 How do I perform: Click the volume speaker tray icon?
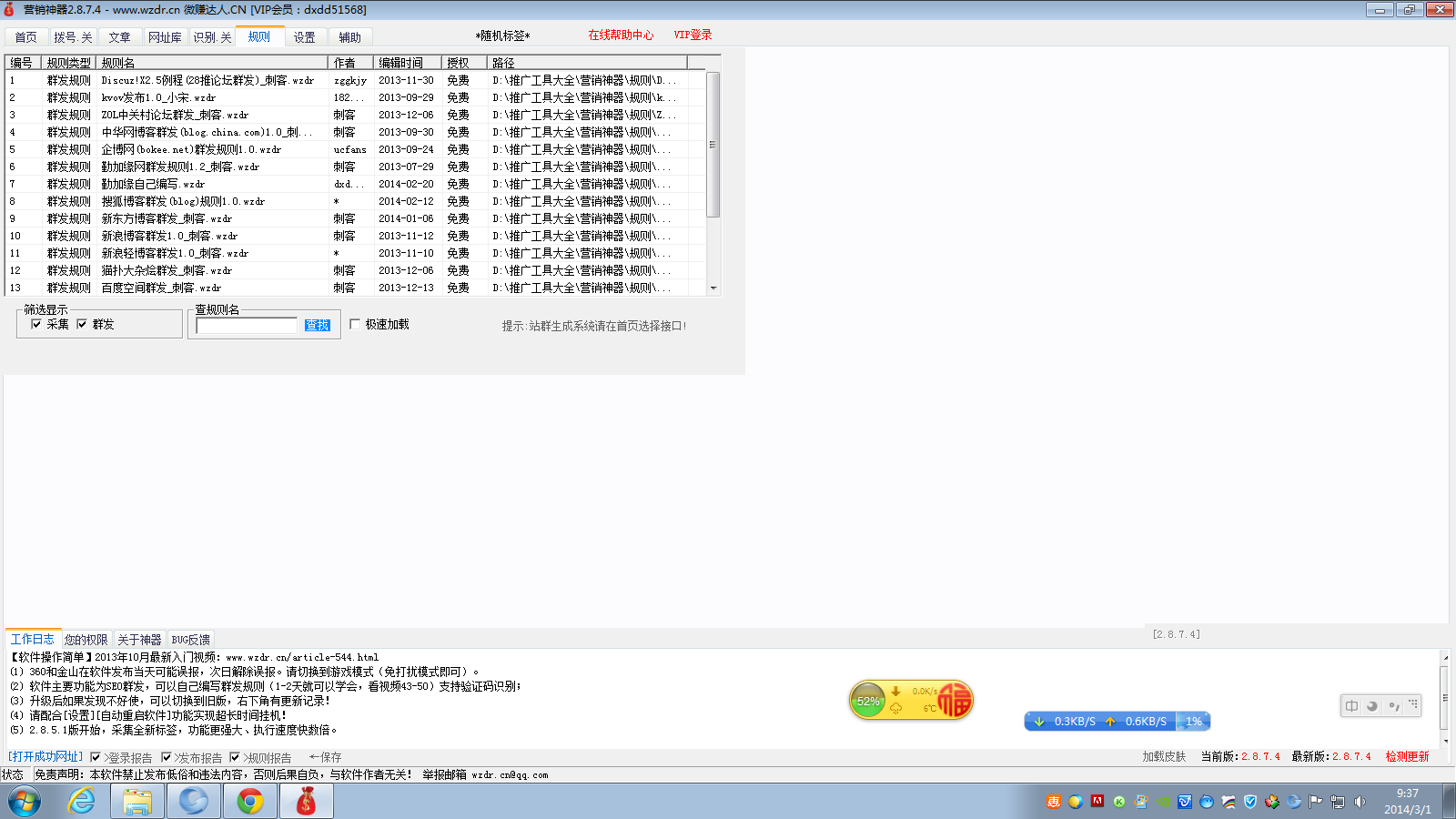coord(1360,802)
